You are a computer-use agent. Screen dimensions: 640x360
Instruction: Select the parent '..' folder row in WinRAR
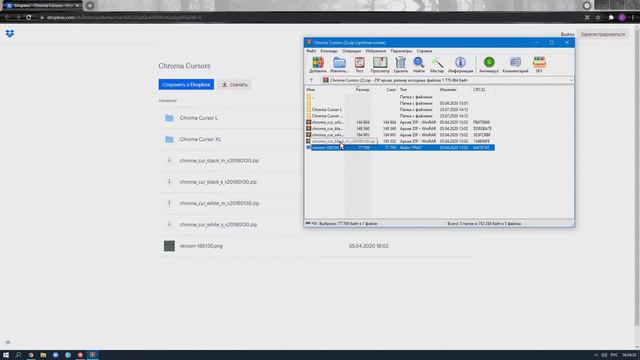point(400,97)
